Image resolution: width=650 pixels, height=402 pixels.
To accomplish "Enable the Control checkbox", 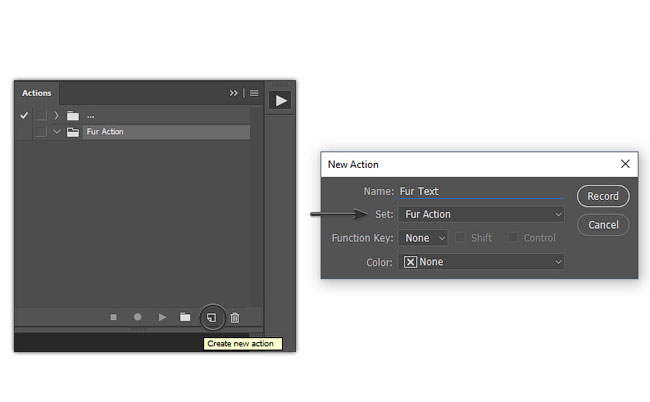I will click(513, 237).
